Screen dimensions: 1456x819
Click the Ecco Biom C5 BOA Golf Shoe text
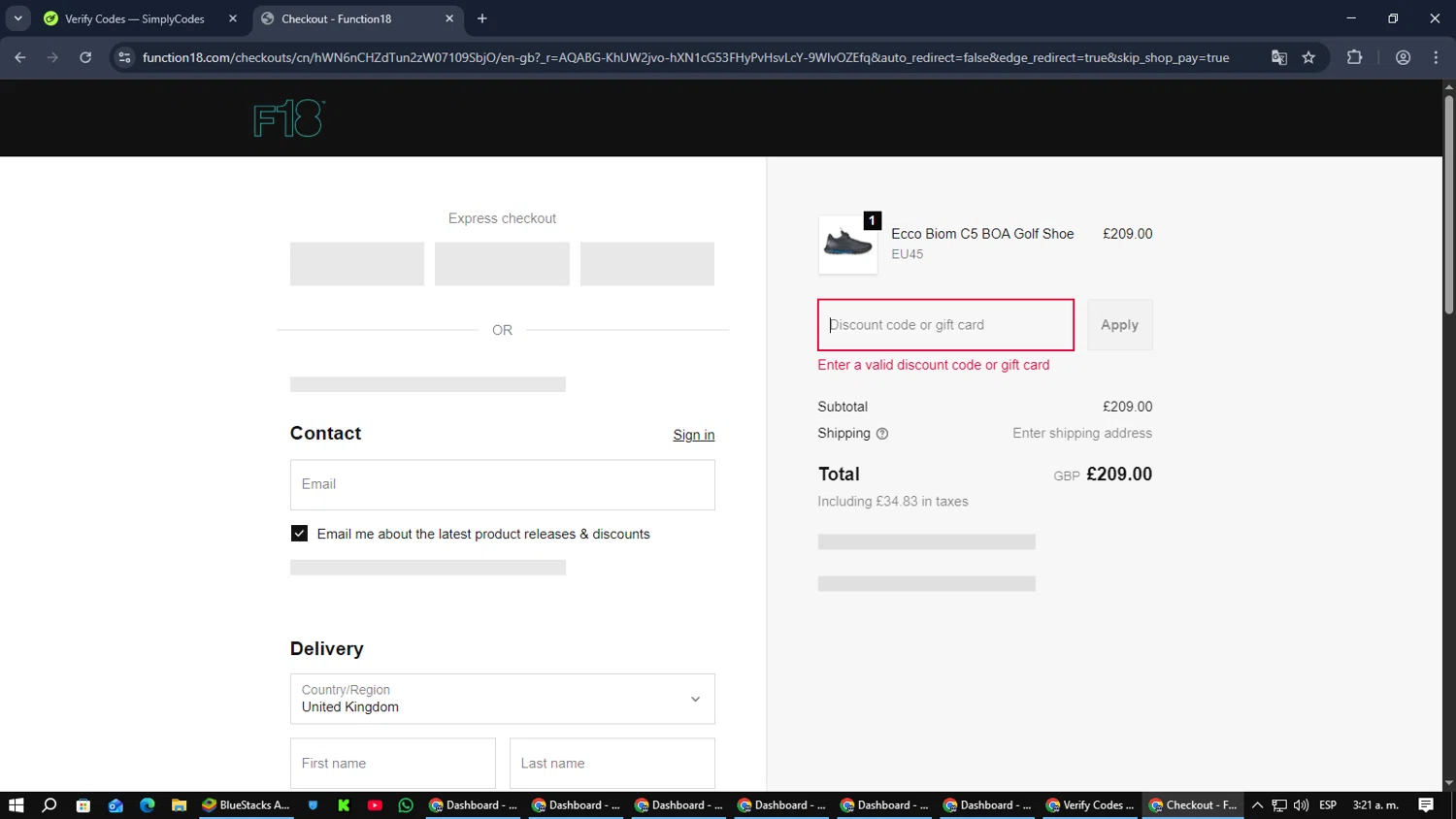(x=982, y=234)
